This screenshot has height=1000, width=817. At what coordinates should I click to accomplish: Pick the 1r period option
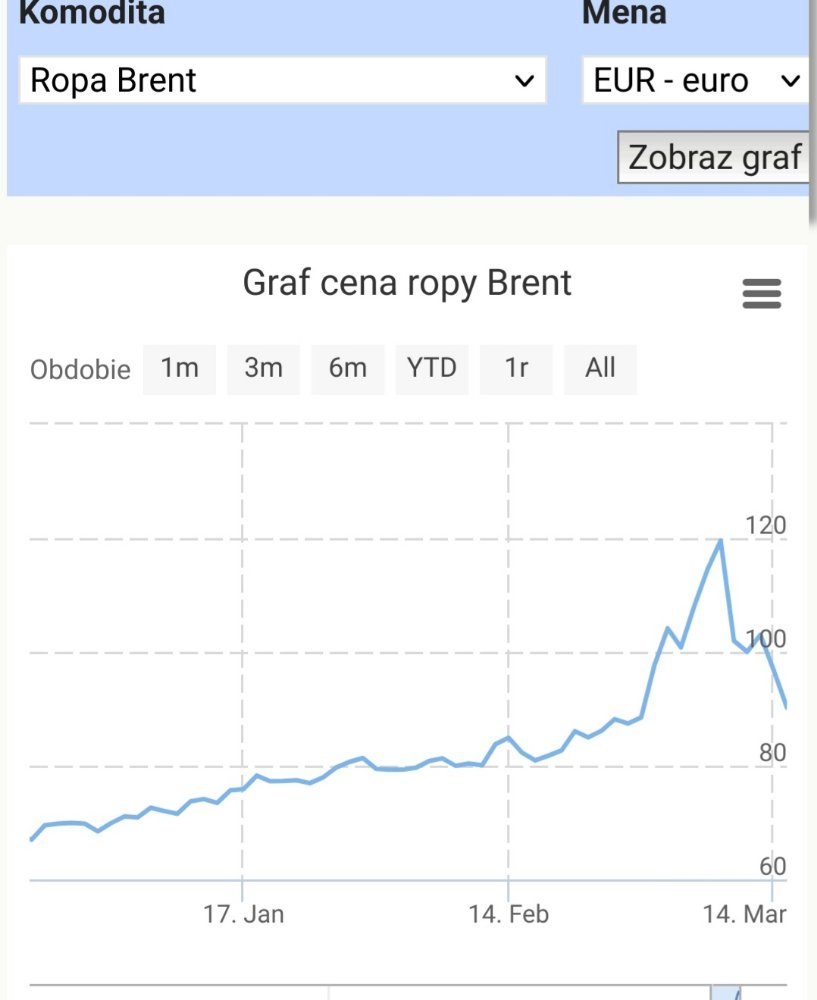click(516, 368)
